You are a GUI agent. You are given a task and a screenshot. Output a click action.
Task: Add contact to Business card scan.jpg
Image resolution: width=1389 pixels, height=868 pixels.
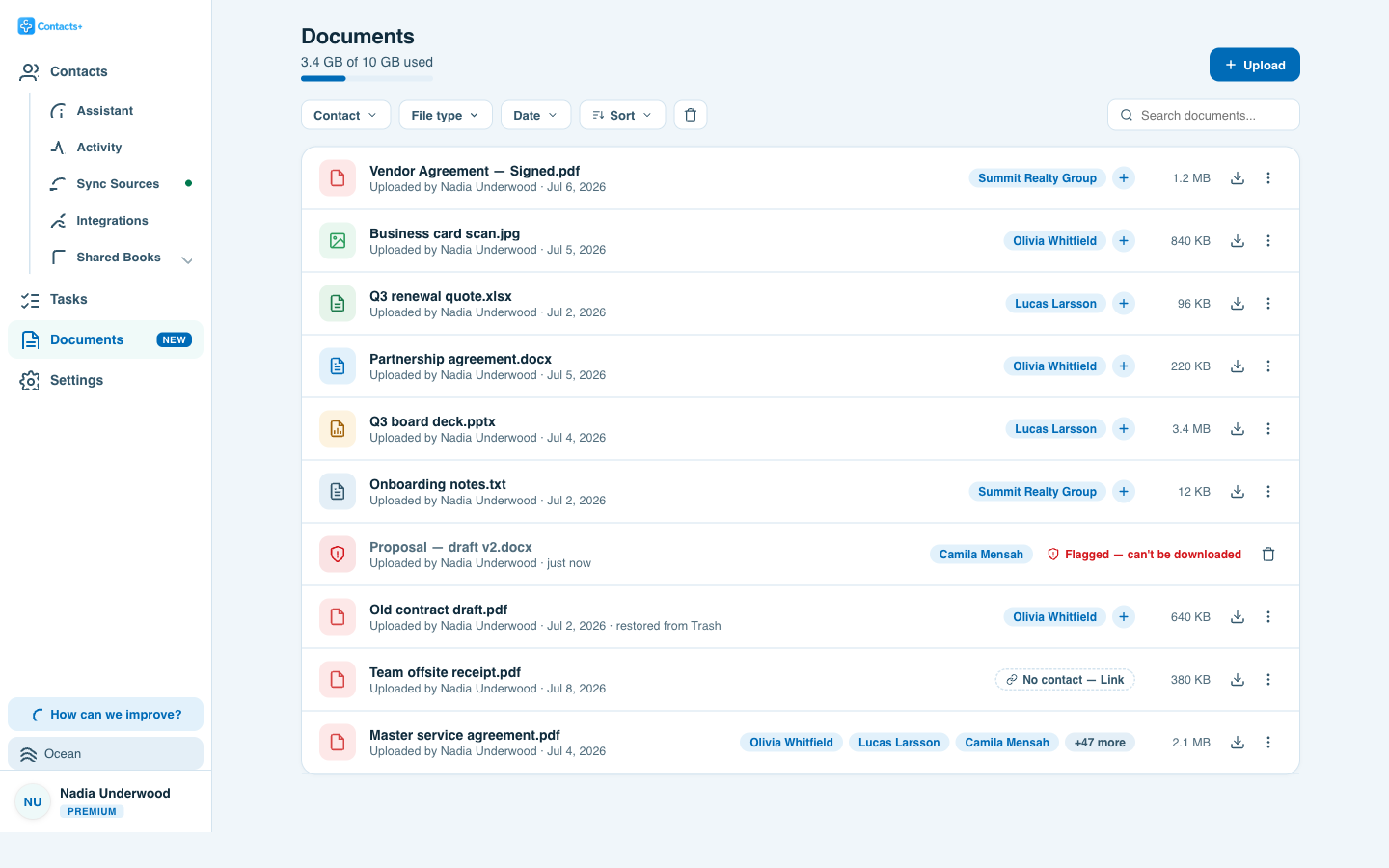(1124, 241)
